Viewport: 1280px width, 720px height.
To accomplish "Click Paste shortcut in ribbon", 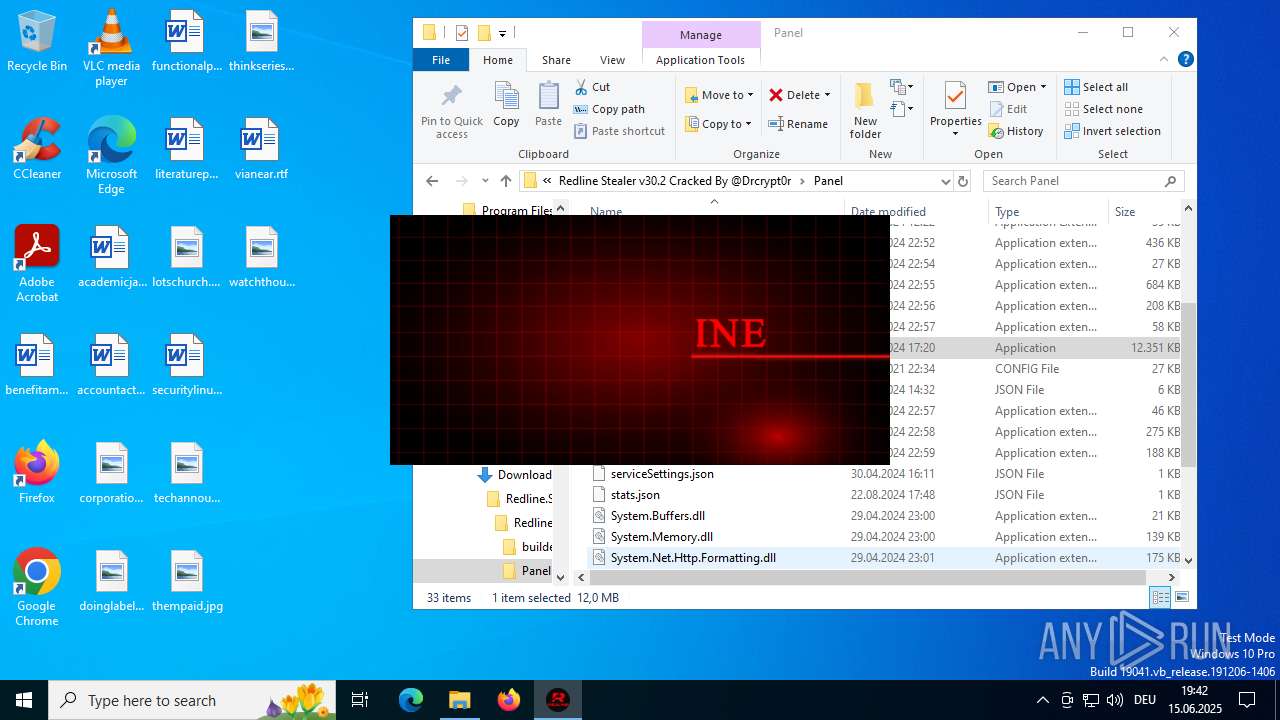I will coord(619,131).
